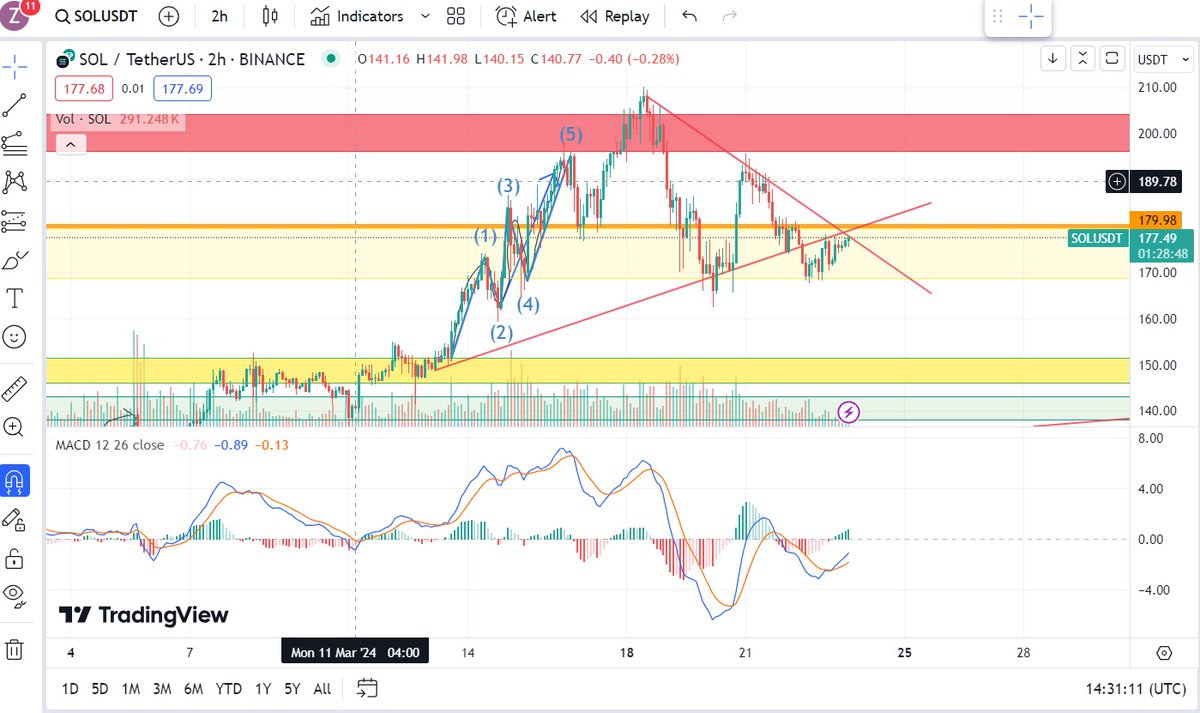1200x713 pixels.
Task: Start bar Replay mode
Action: tap(615, 16)
